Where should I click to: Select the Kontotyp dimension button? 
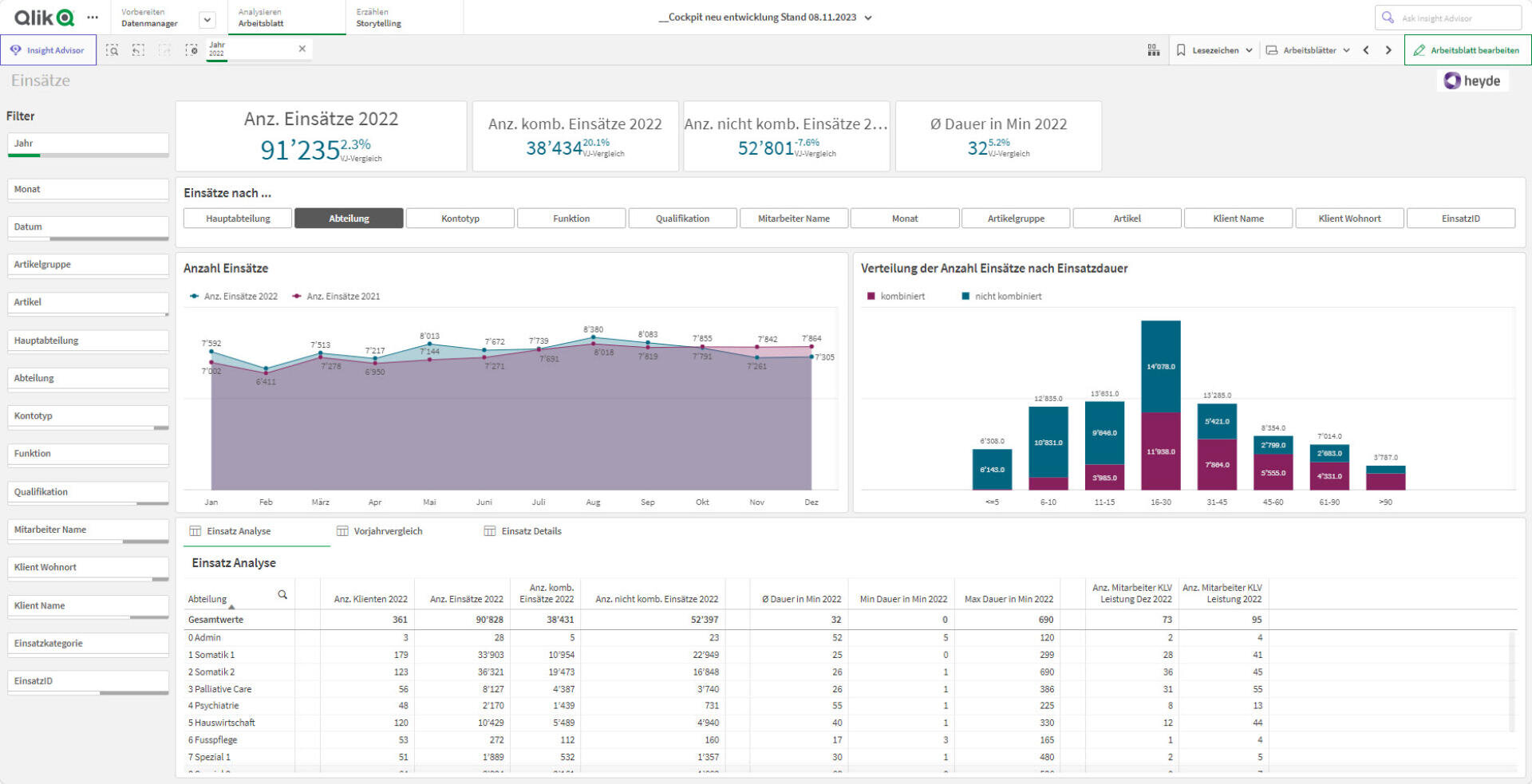tap(460, 219)
